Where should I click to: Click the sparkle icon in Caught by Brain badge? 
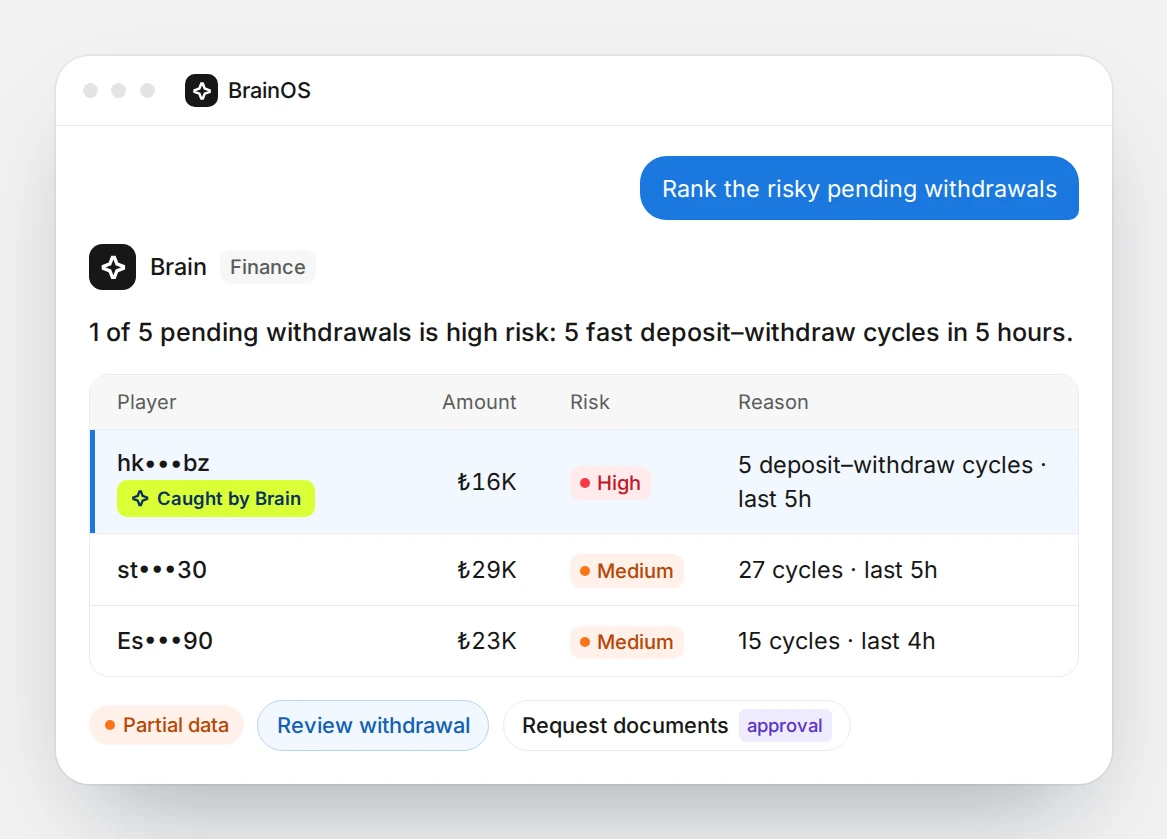[140, 498]
